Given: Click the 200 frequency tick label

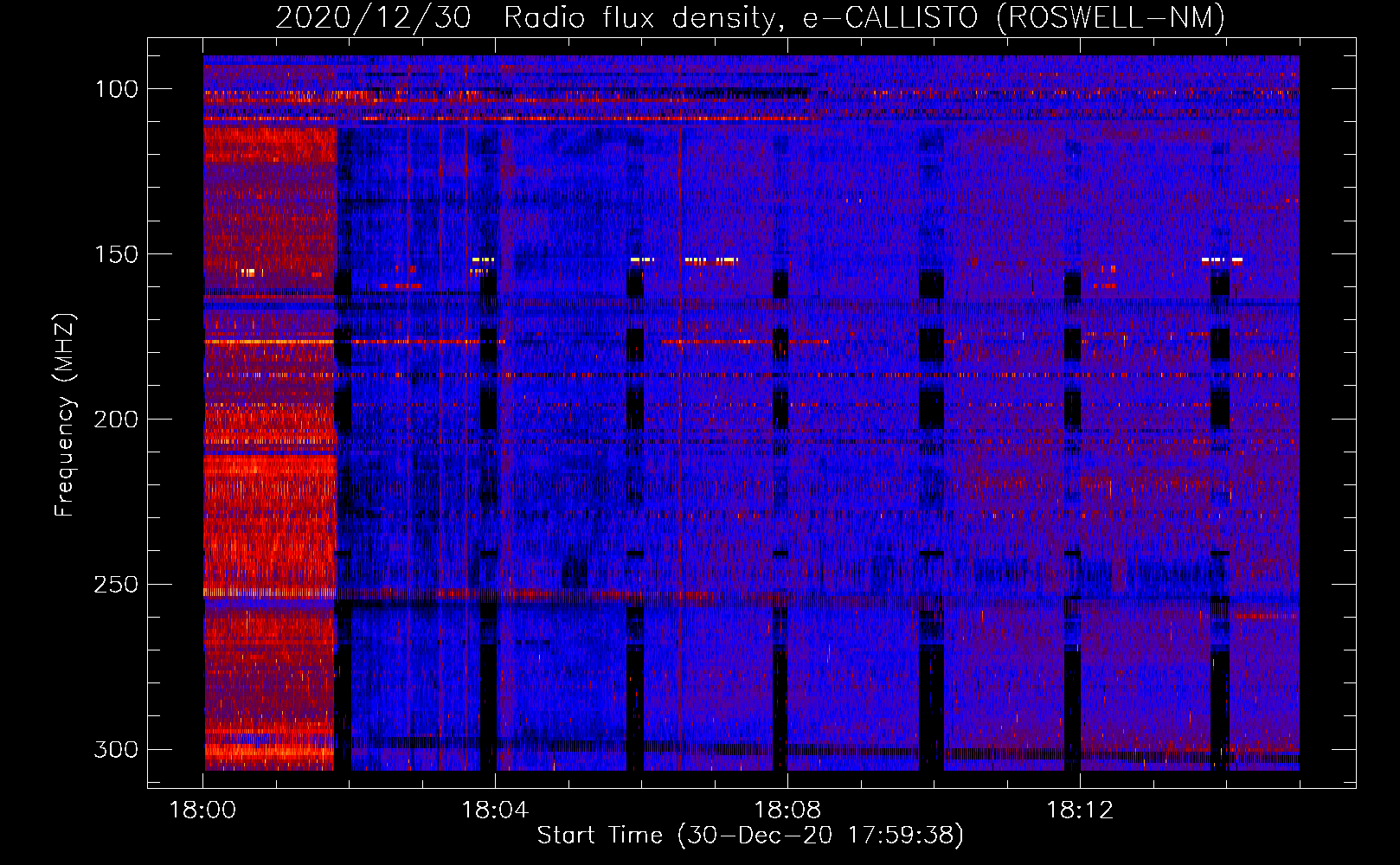Looking at the screenshot, I should (x=116, y=420).
